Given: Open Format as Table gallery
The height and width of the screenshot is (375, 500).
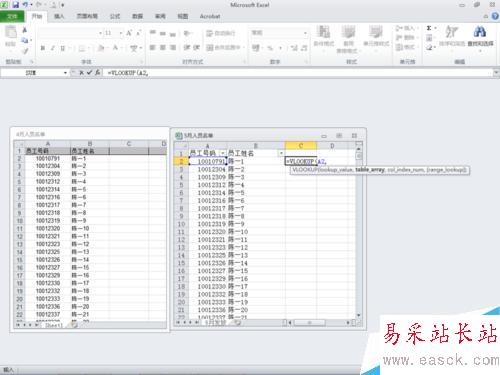Looking at the screenshot, I should point(348,39).
